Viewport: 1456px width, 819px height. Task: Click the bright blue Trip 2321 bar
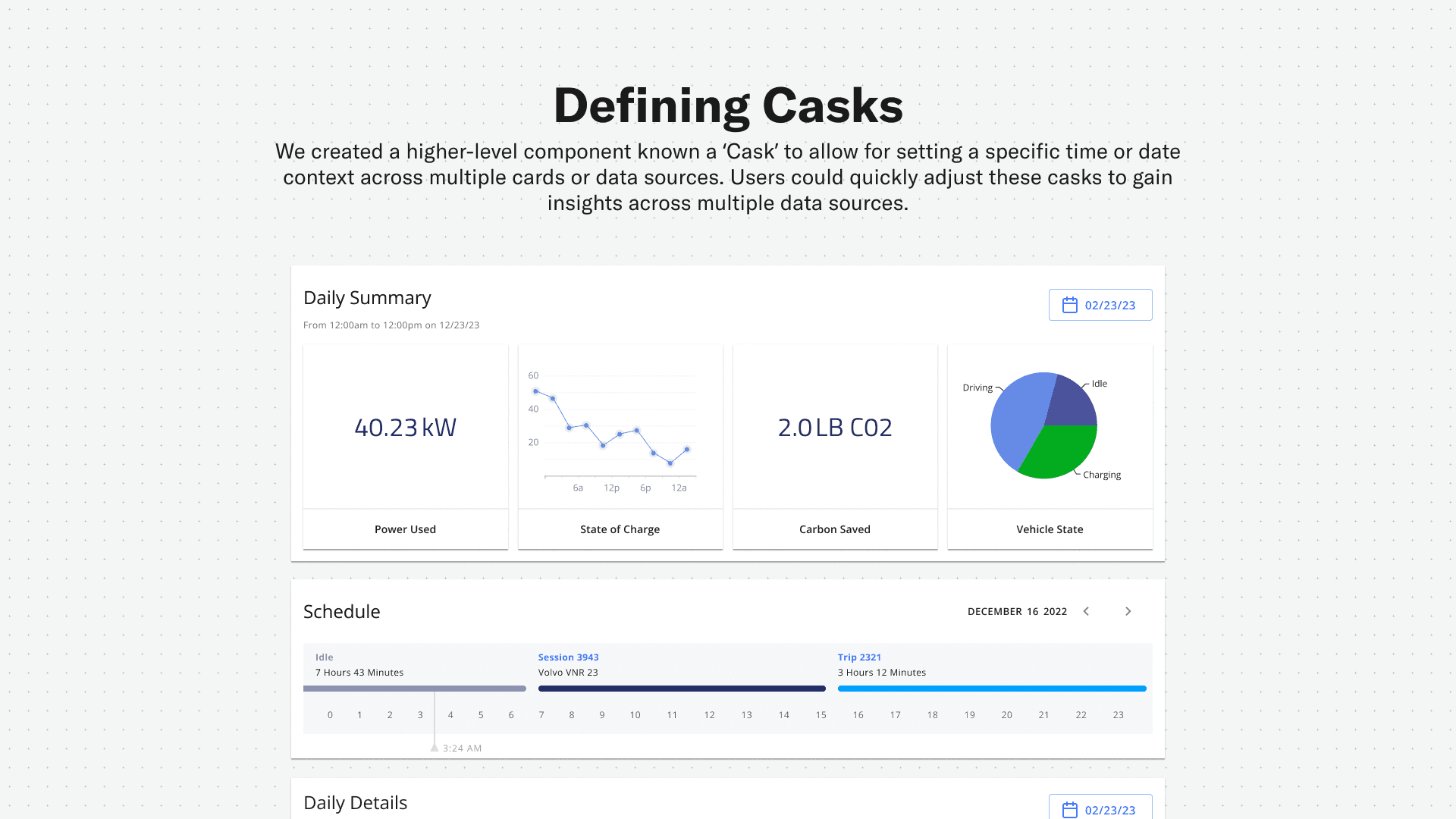tap(991, 689)
